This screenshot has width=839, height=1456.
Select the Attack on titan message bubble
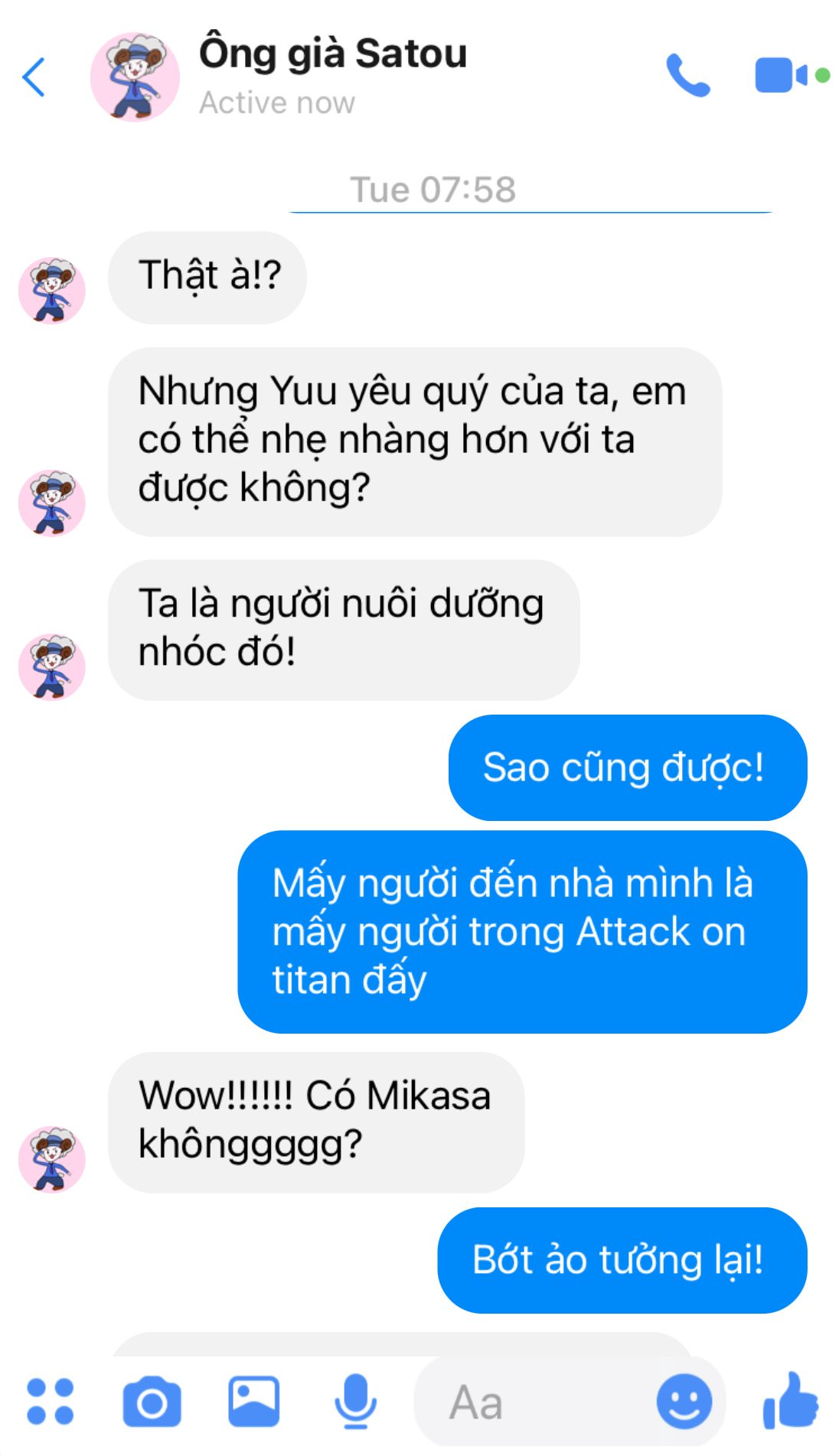pos(523,932)
